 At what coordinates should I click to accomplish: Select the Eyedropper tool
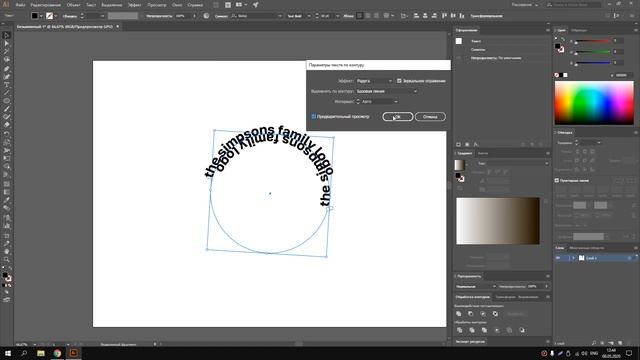(7, 200)
